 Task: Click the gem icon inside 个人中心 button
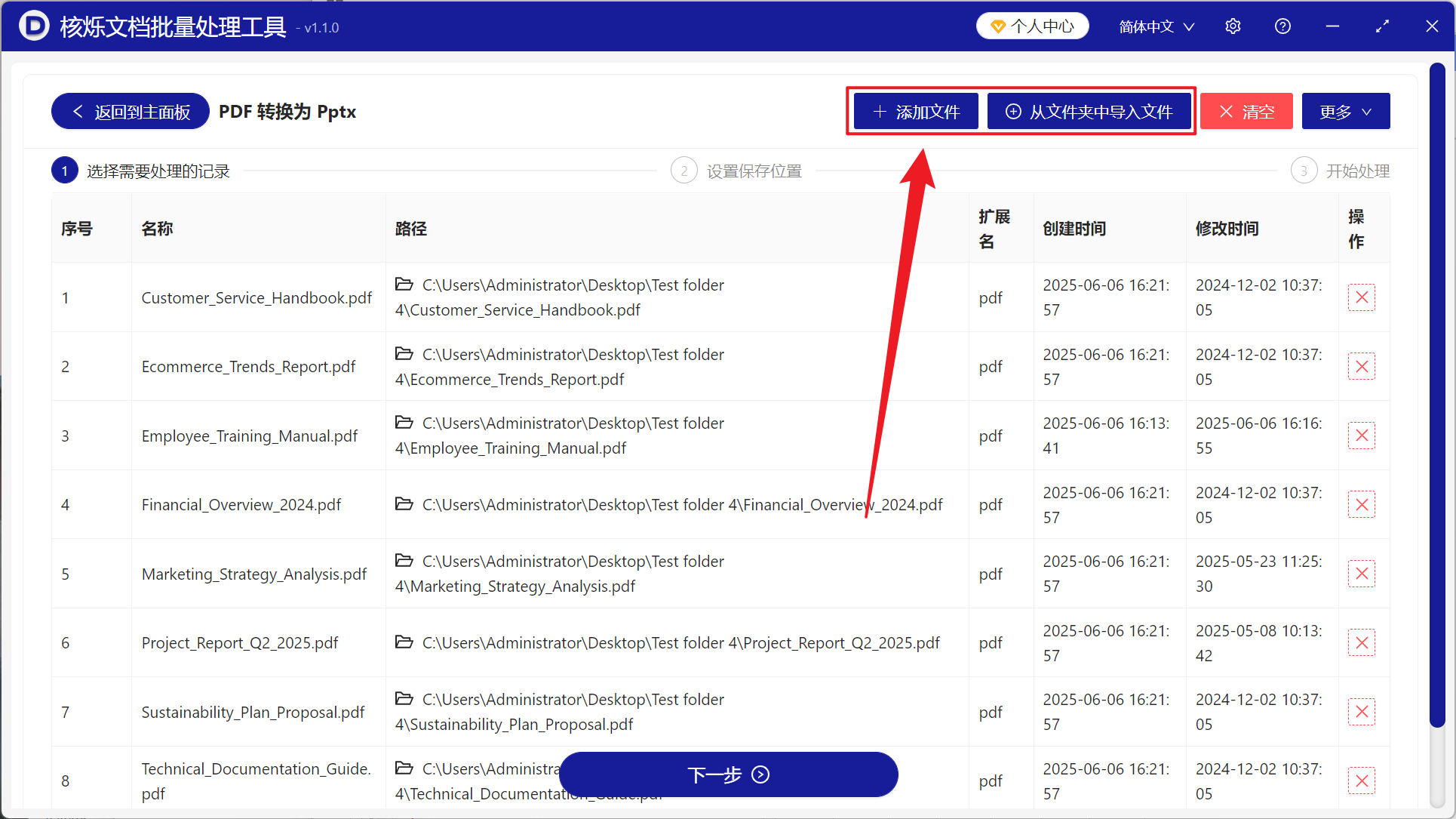click(999, 25)
